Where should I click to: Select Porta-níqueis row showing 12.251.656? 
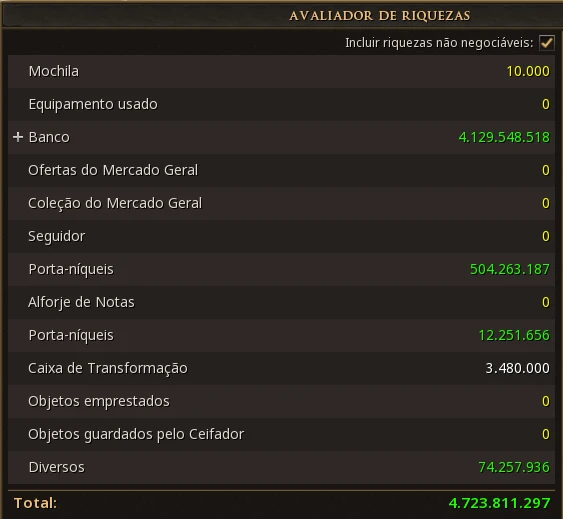[x=281, y=335]
